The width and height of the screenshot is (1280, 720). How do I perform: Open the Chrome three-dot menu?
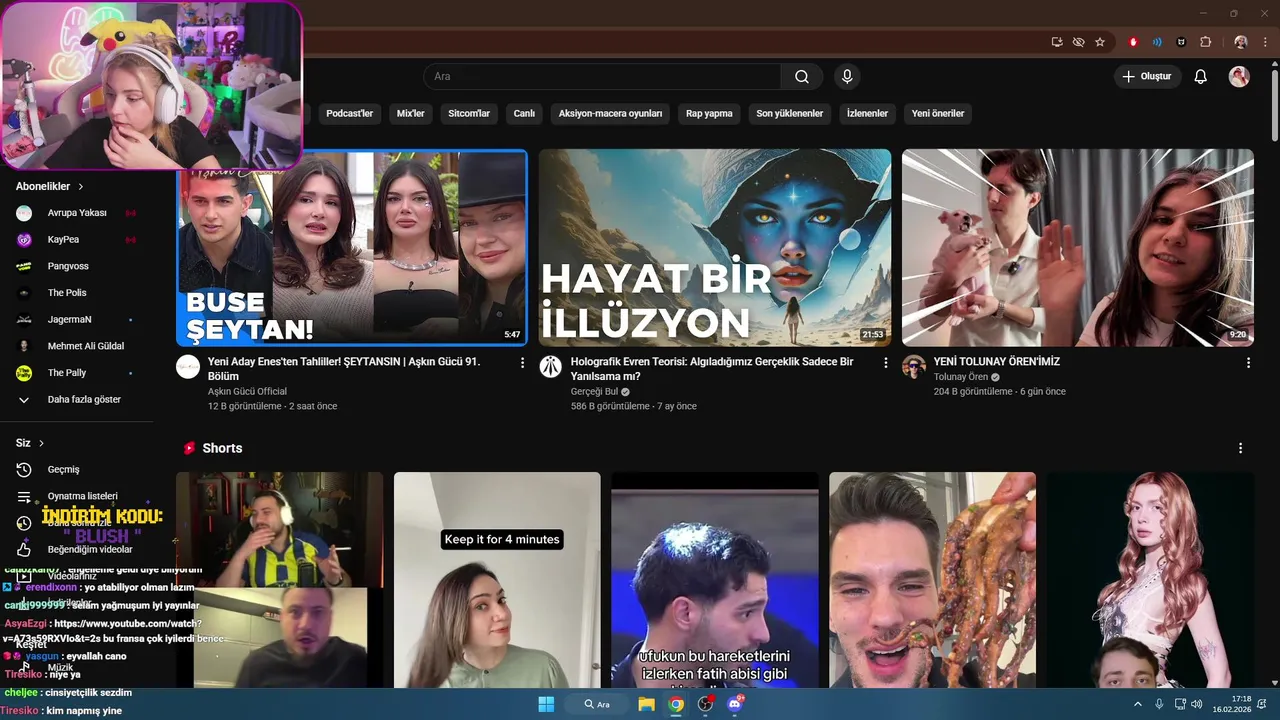pos(1266,42)
